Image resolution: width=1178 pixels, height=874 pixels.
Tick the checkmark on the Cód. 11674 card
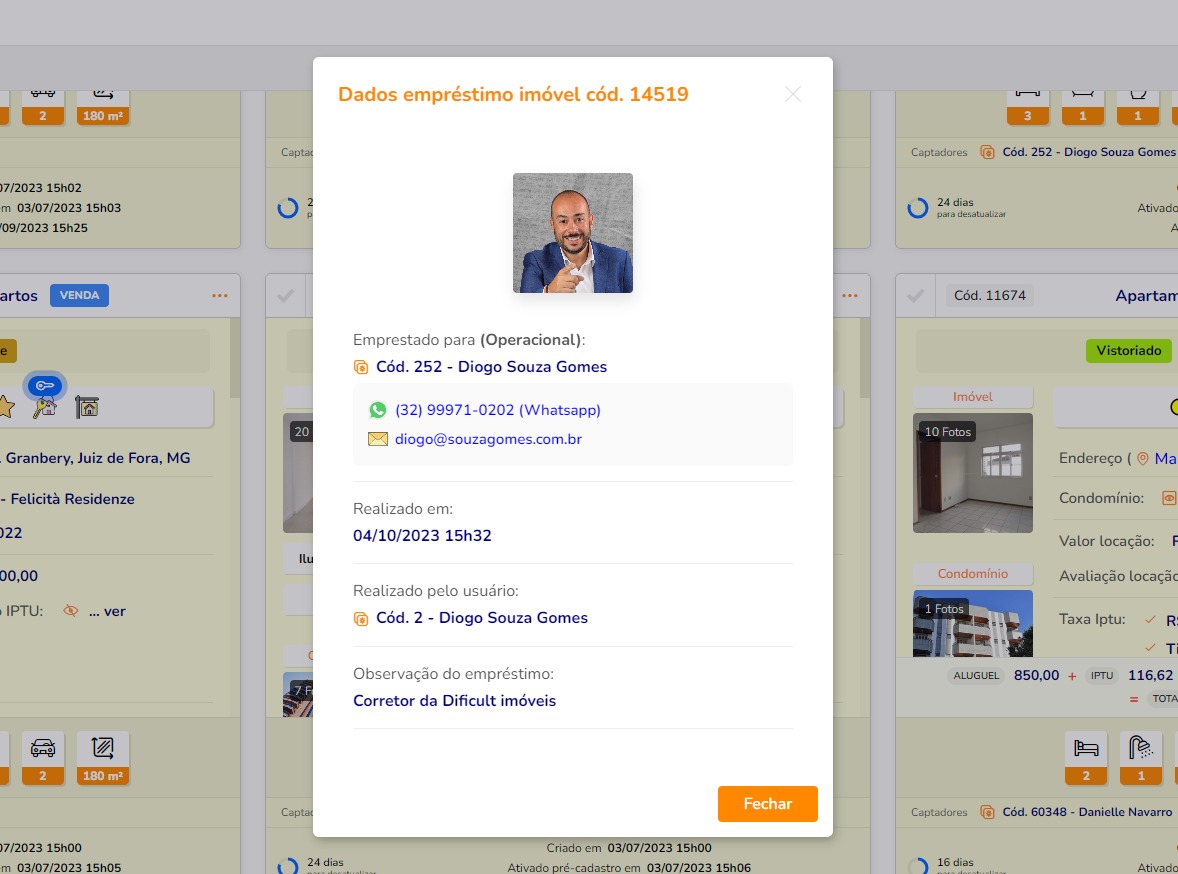pos(914,296)
